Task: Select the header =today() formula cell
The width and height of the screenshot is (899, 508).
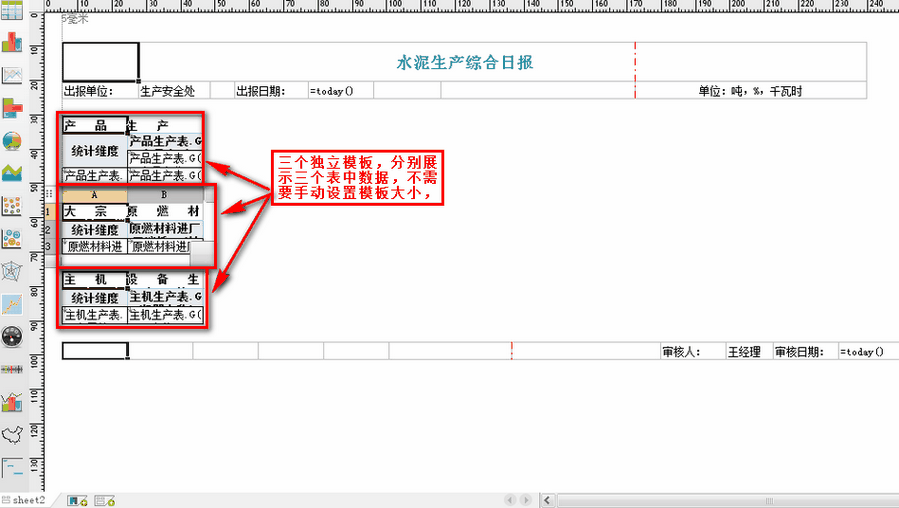Action: coord(341,91)
